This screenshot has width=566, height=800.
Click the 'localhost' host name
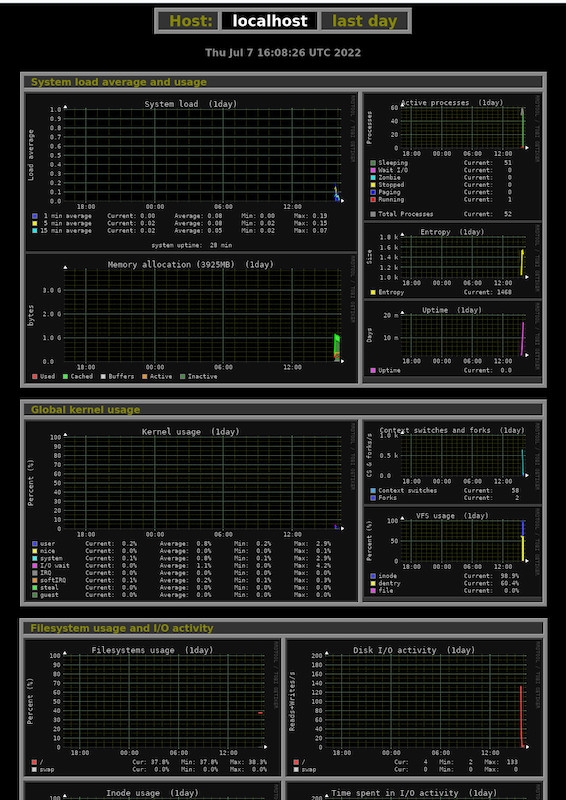pyautogui.click(x=269, y=21)
